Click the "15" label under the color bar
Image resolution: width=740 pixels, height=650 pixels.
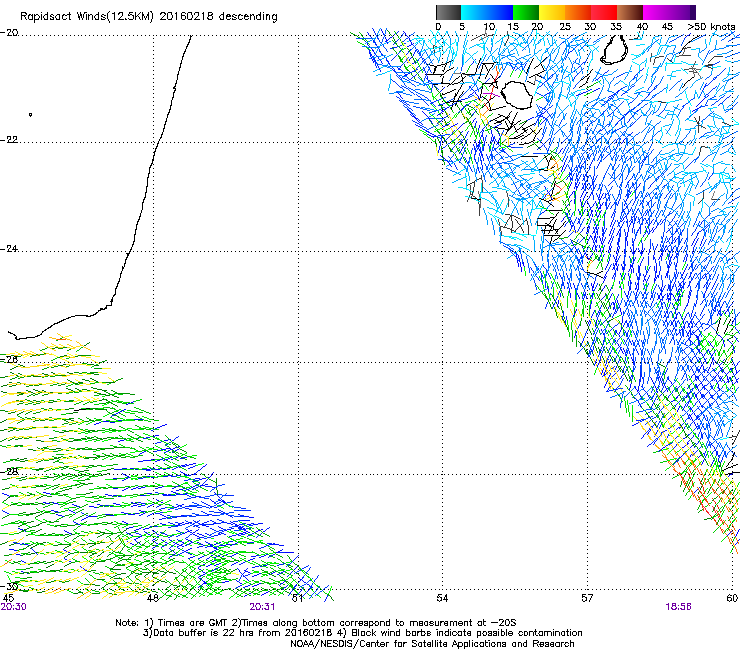513,27
